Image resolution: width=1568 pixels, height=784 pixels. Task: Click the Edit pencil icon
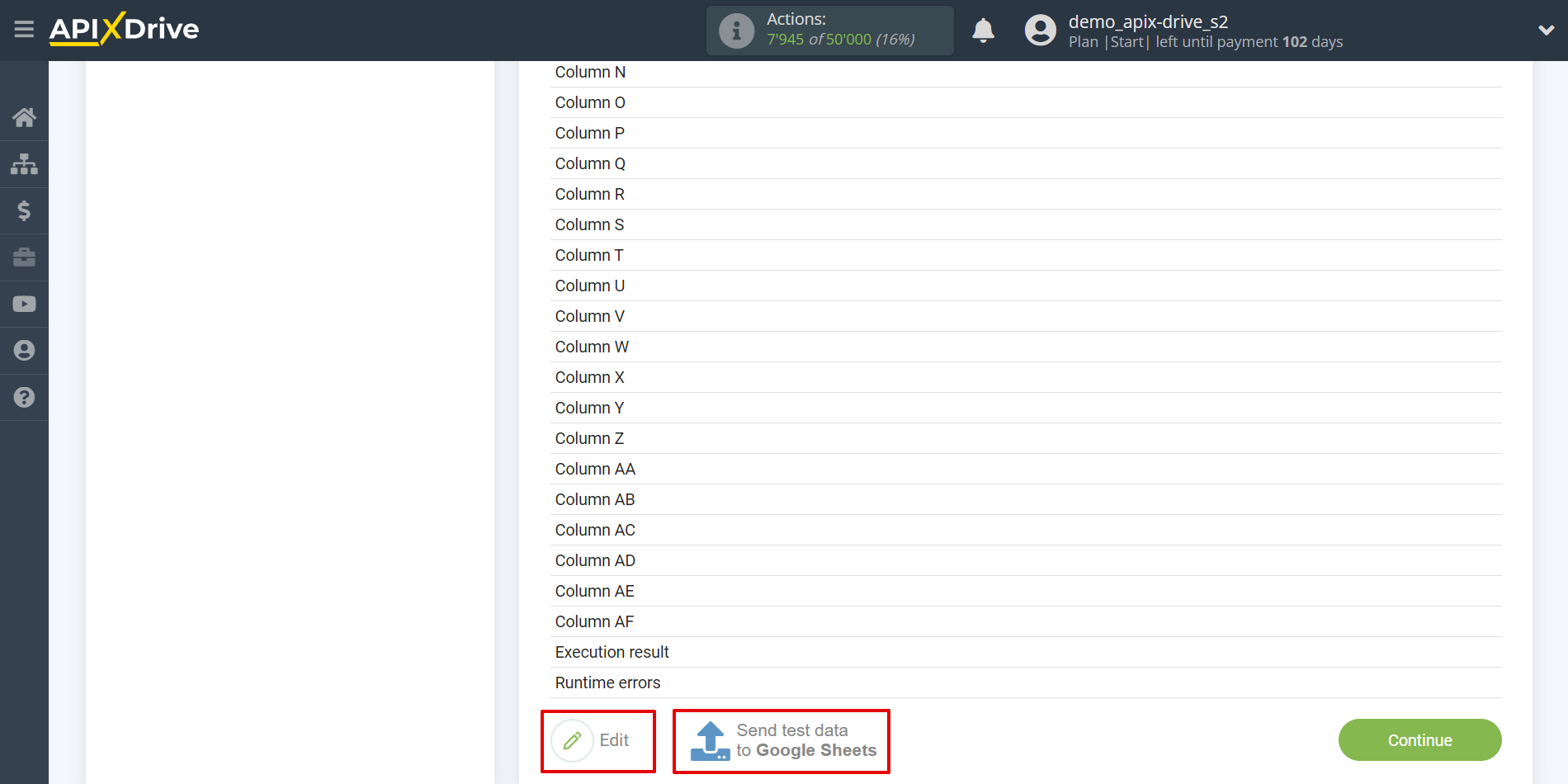[x=572, y=740]
